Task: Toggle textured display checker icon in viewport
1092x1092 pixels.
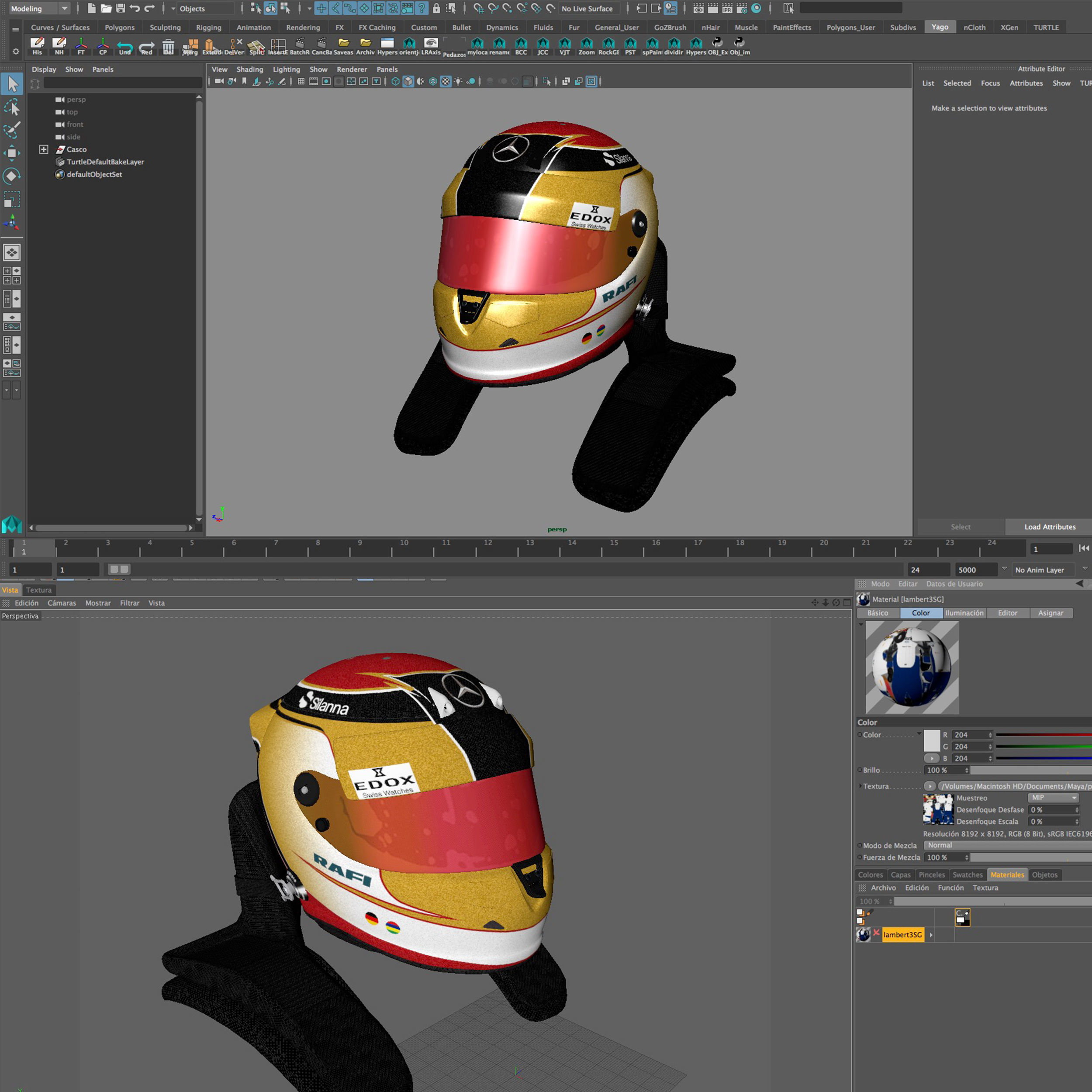Action: [x=446, y=81]
